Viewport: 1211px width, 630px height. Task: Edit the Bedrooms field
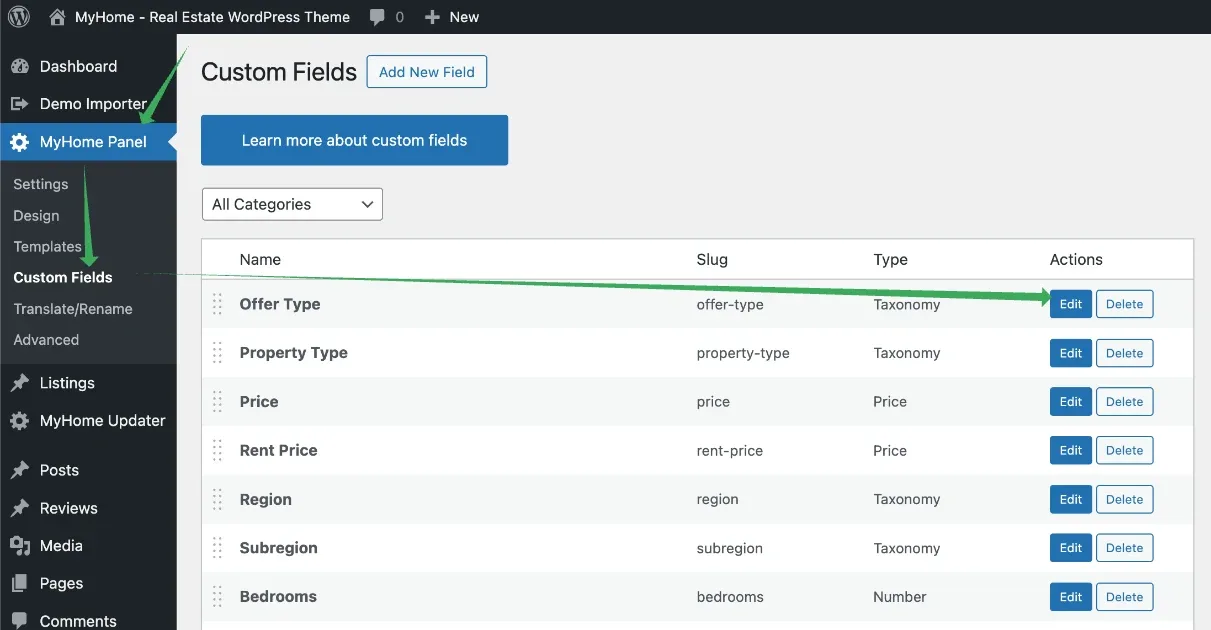coord(1071,596)
